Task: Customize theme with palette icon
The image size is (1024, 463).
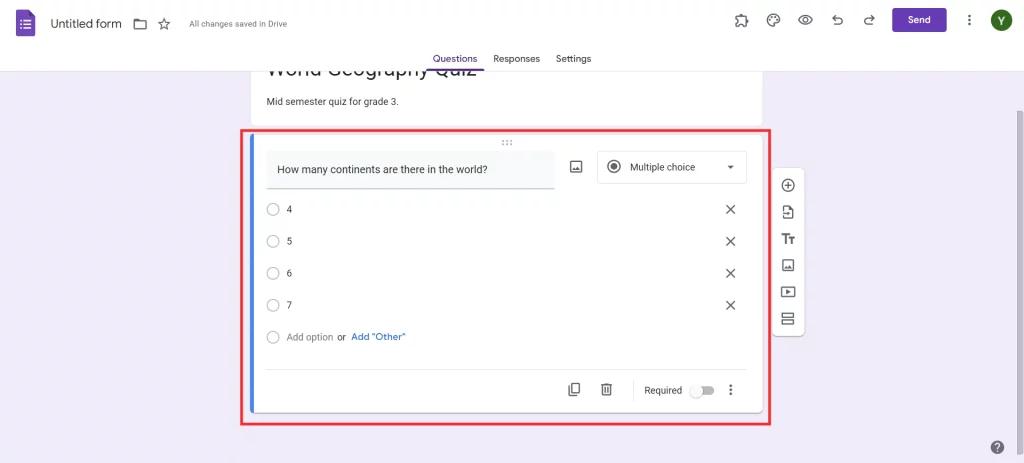Action: (x=773, y=20)
